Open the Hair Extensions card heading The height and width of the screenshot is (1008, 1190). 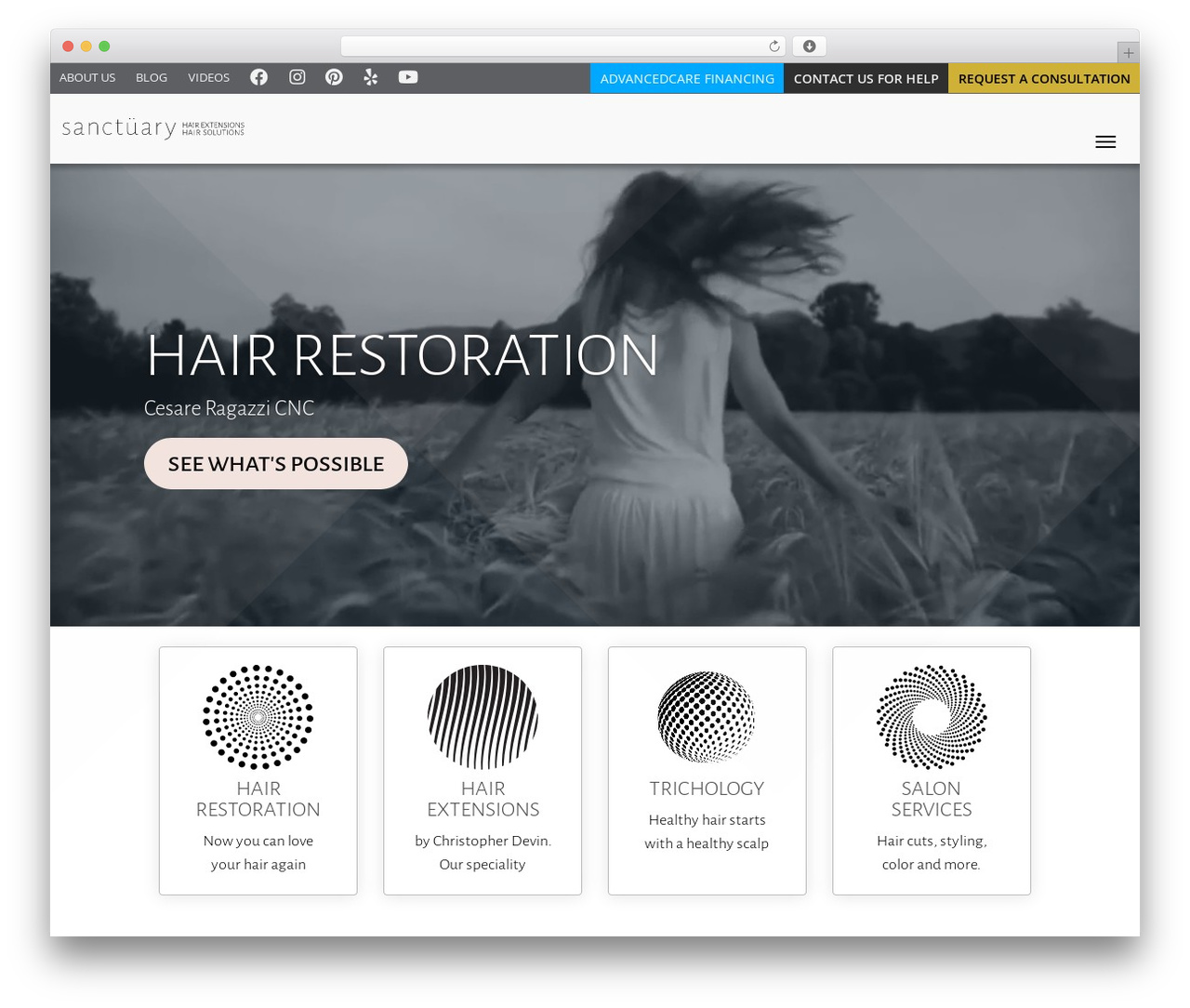483,799
